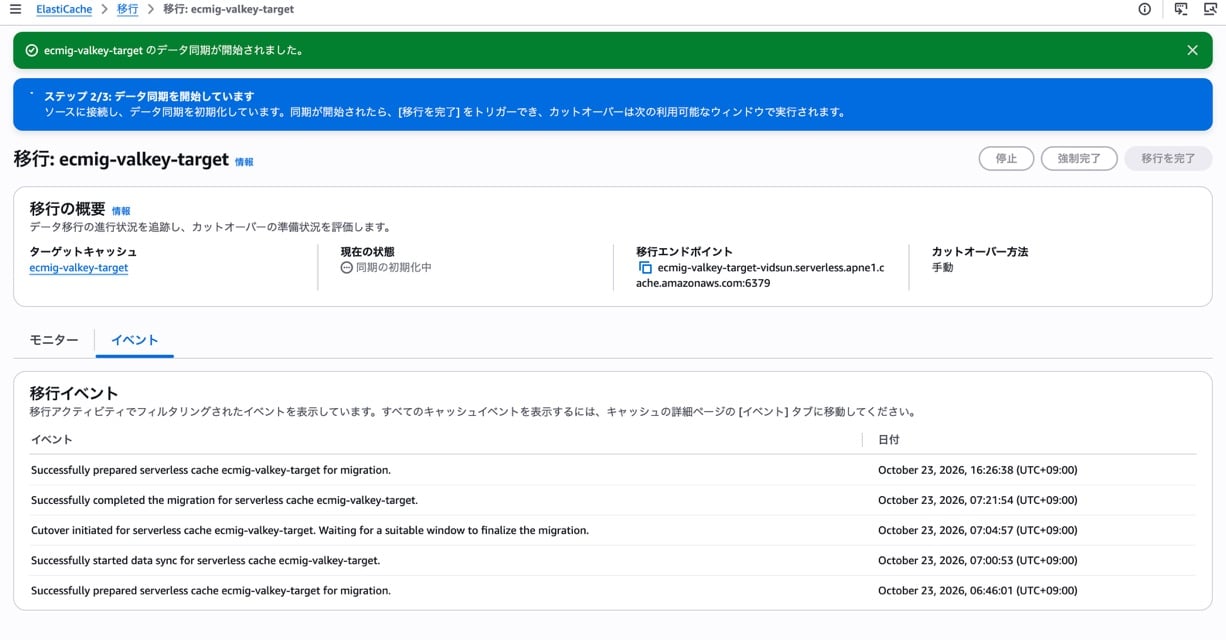Click the 移行イベント section heading

click(x=74, y=393)
